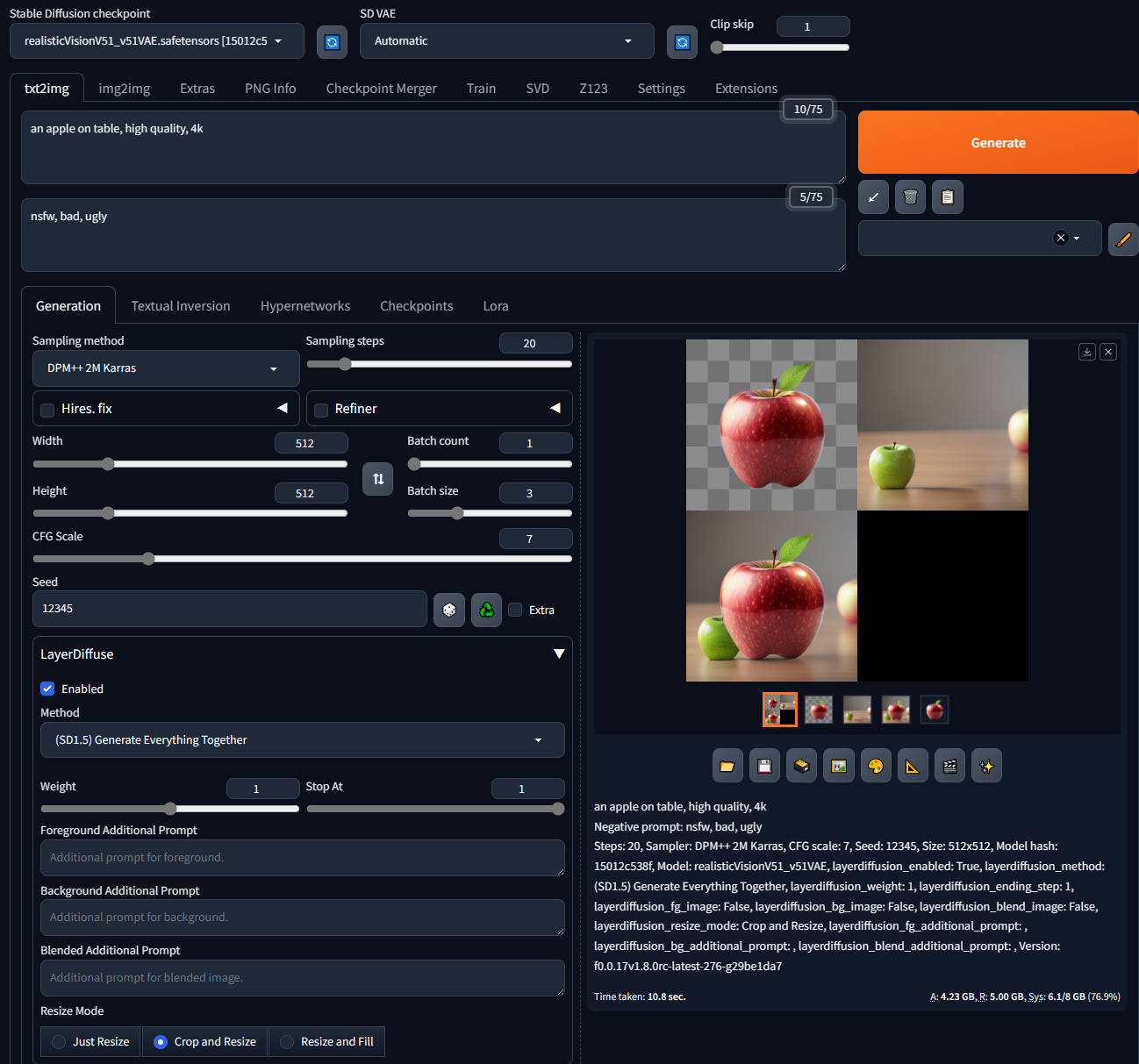Click Background Additional Prompt field
Image resolution: width=1139 pixels, height=1064 pixels.
coord(302,918)
